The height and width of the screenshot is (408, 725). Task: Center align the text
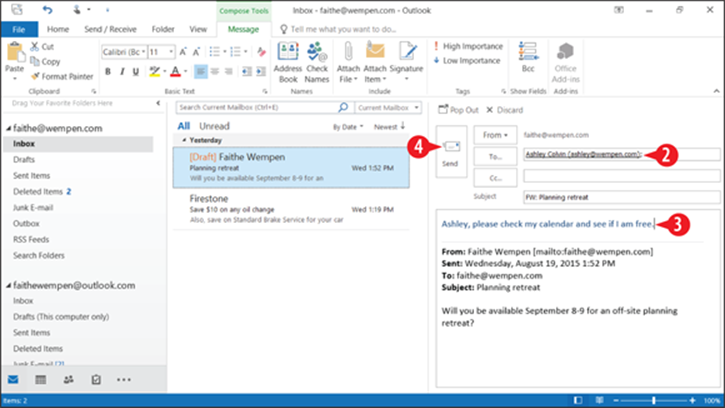click(215, 71)
